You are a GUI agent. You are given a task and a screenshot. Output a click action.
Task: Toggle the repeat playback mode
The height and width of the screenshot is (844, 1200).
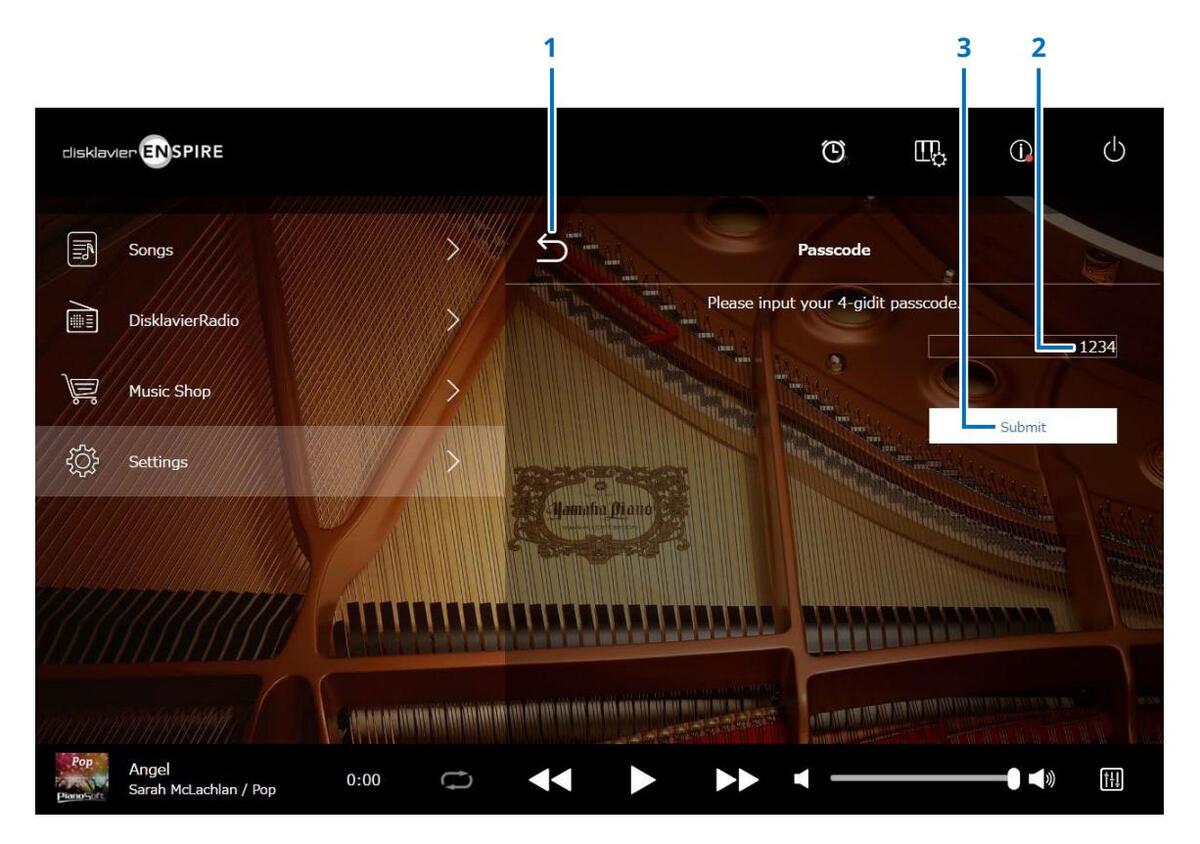pos(456,780)
